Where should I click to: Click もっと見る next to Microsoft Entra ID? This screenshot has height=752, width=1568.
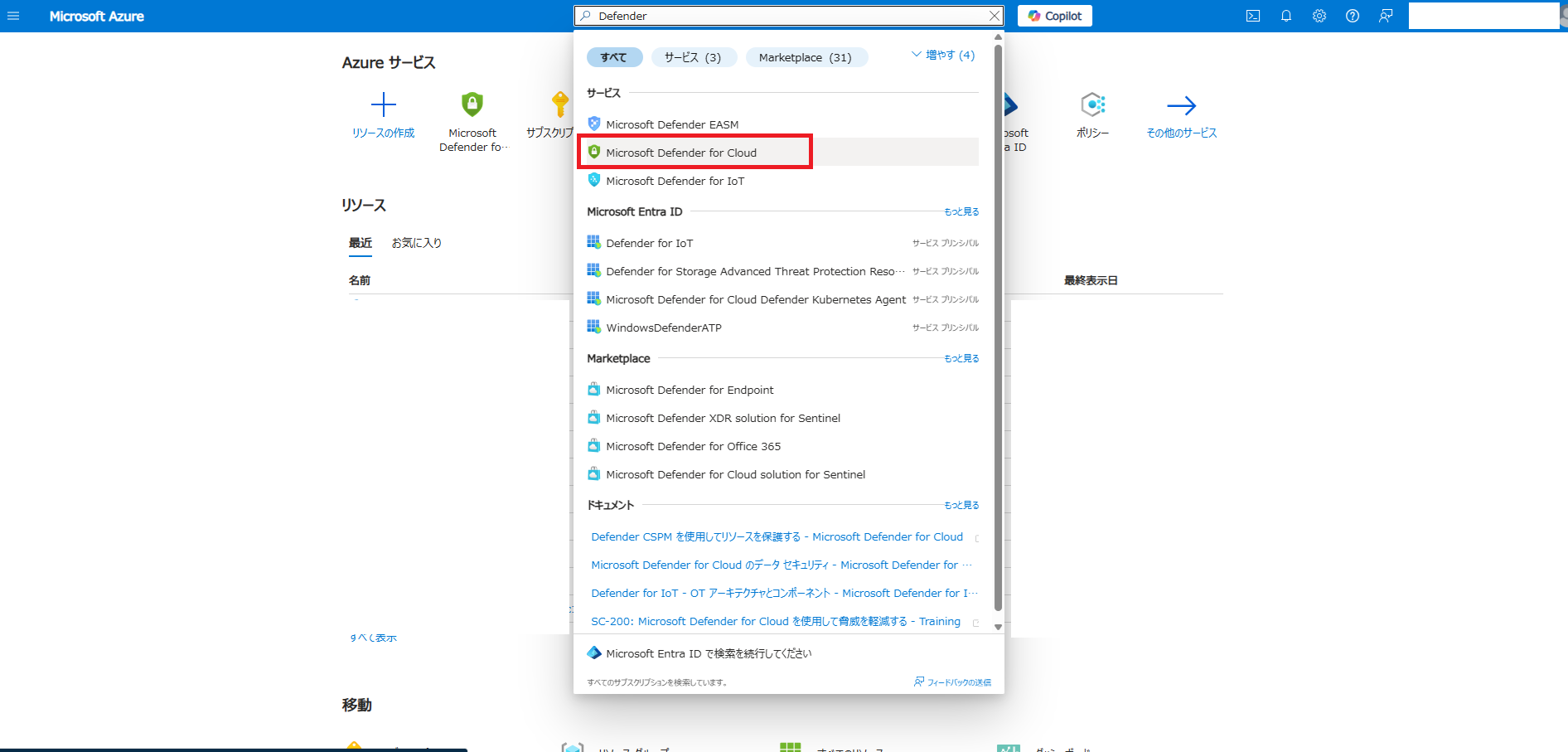tap(961, 211)
